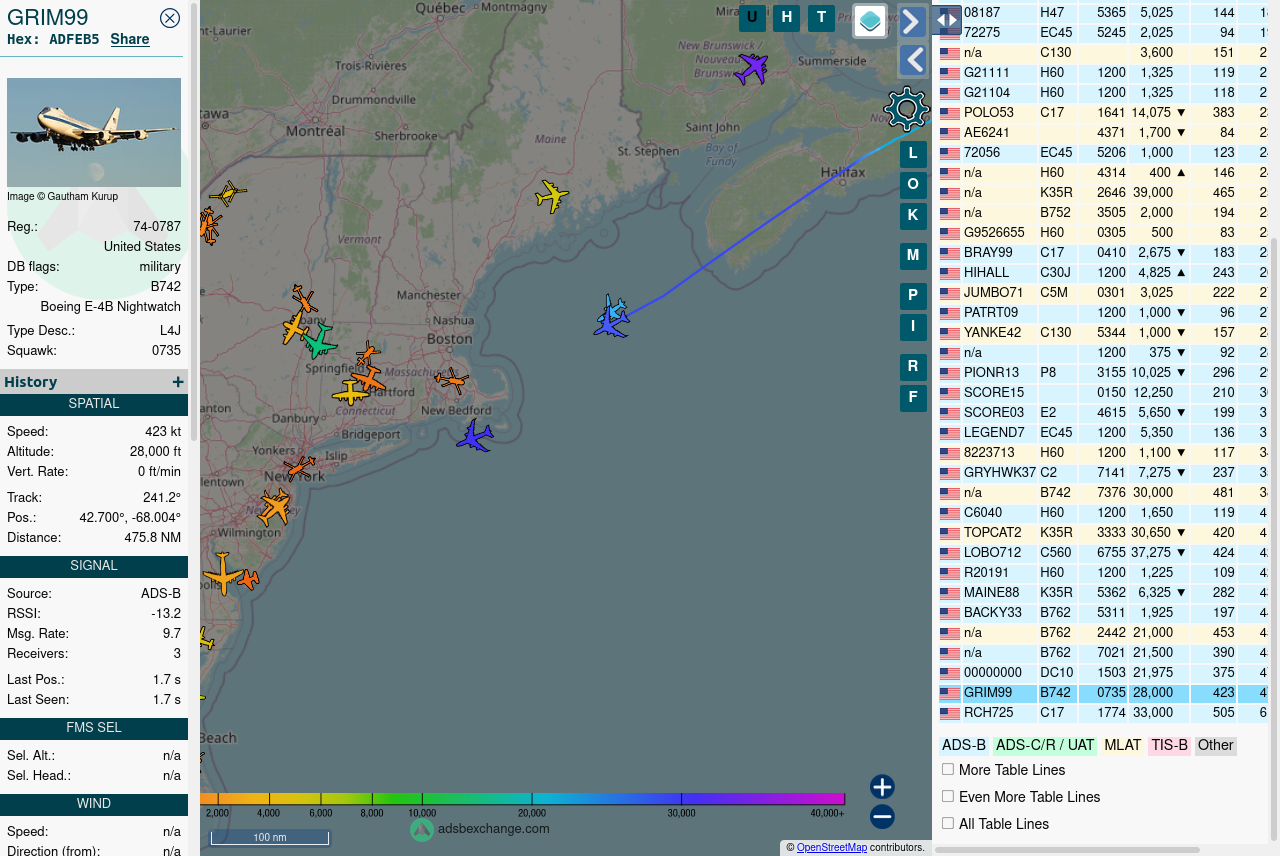Toggle the T map button

[821, 17]
